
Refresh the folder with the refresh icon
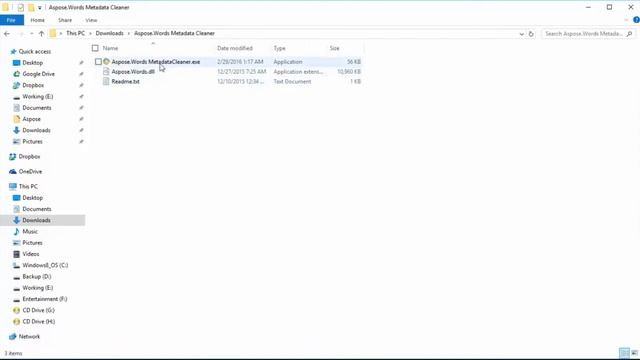click(531, 34)
